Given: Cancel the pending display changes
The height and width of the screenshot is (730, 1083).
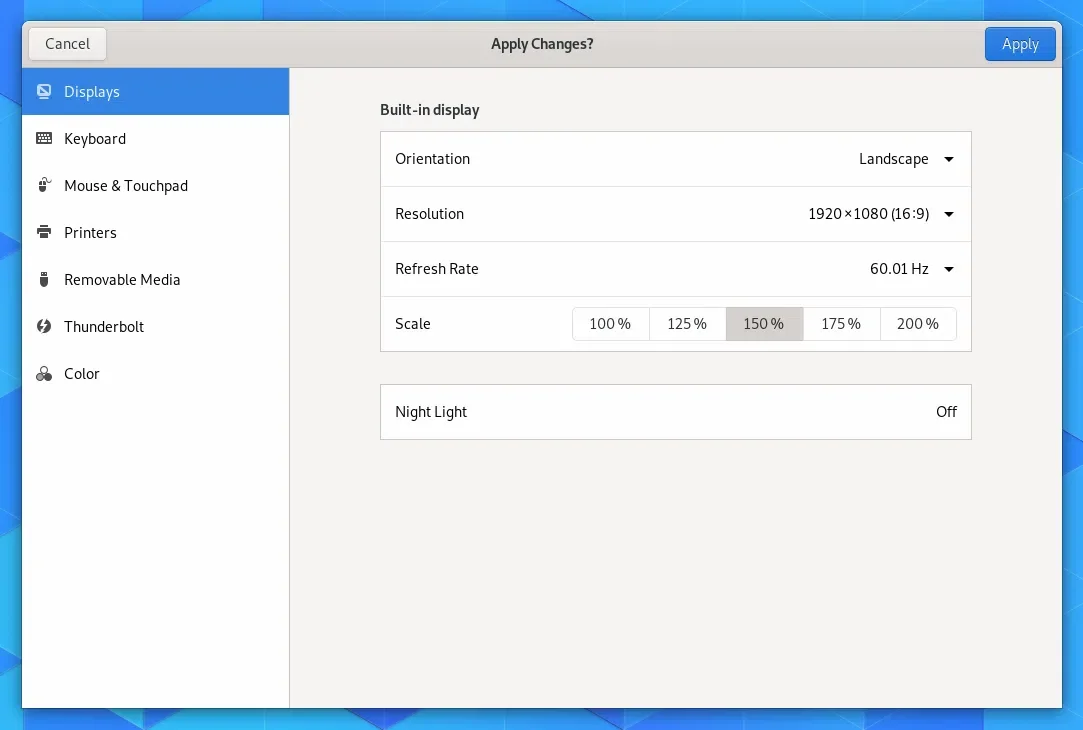Looking at the screenshot, I should pyautogui.click(x=66, y=43).
